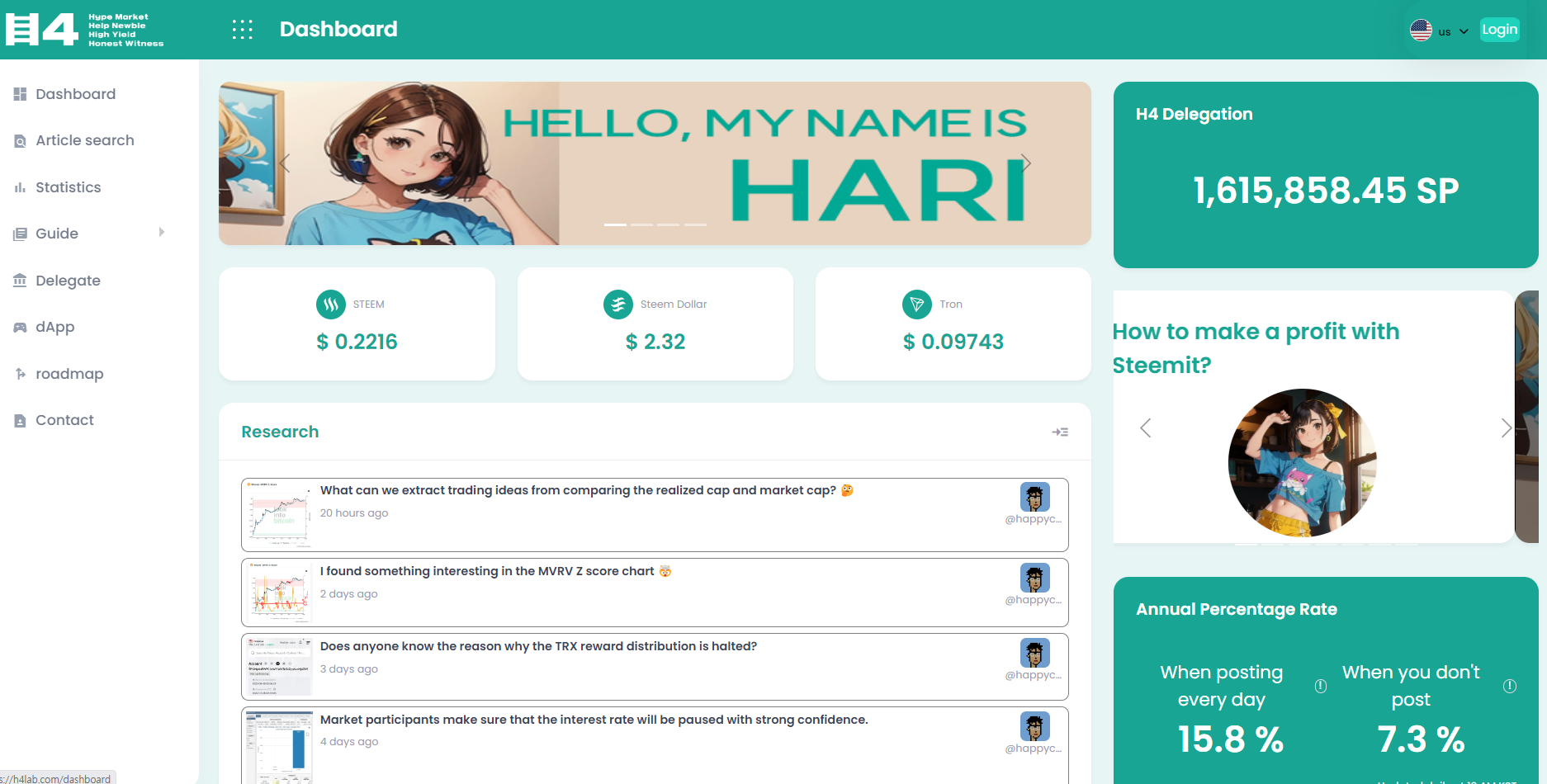Click the Steem Dollar coin icon
Image resolution: width=1547 pixels, height=784 pixels.
click(x=618, y=305)
